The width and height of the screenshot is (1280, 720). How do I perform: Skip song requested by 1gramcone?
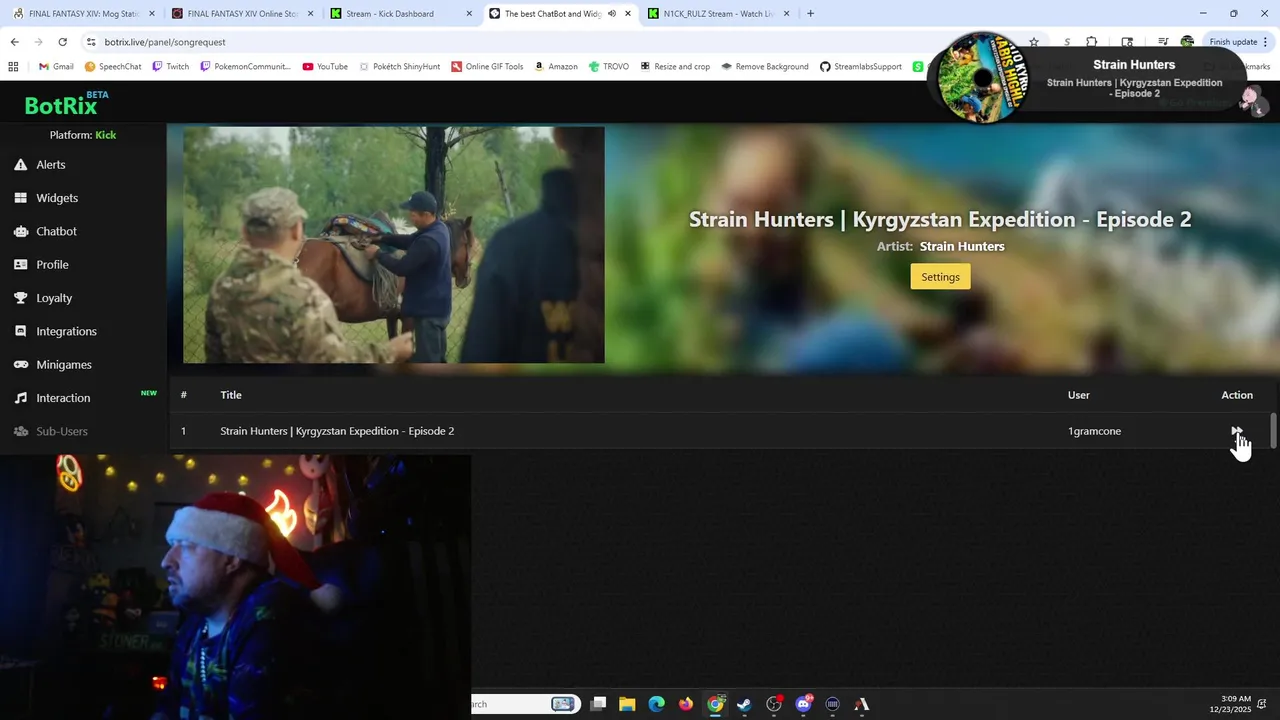pyautogui.click(x=1237, y=431)
